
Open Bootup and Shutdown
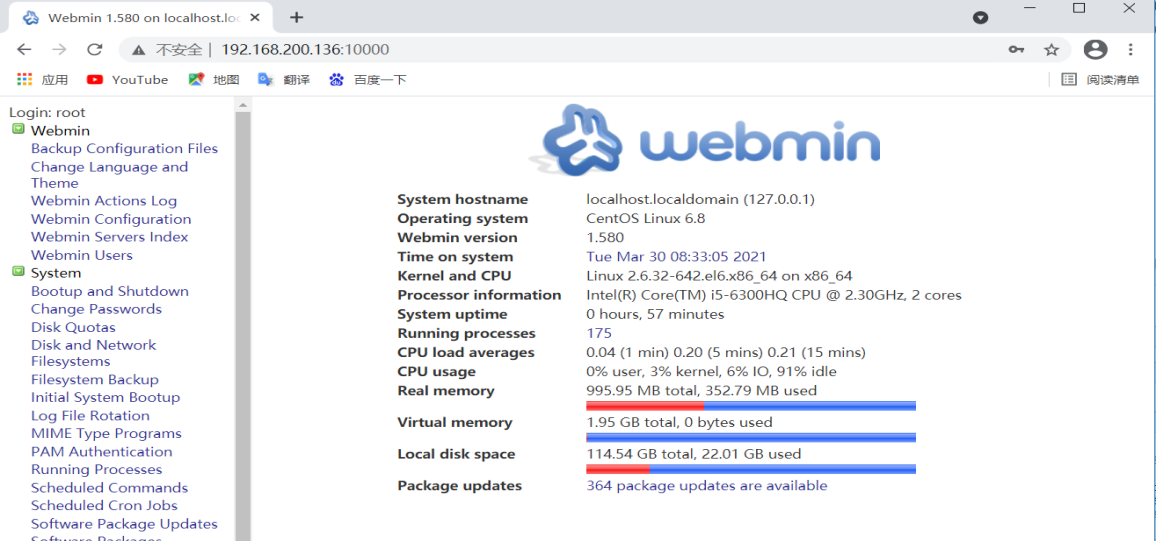[109, 291]
